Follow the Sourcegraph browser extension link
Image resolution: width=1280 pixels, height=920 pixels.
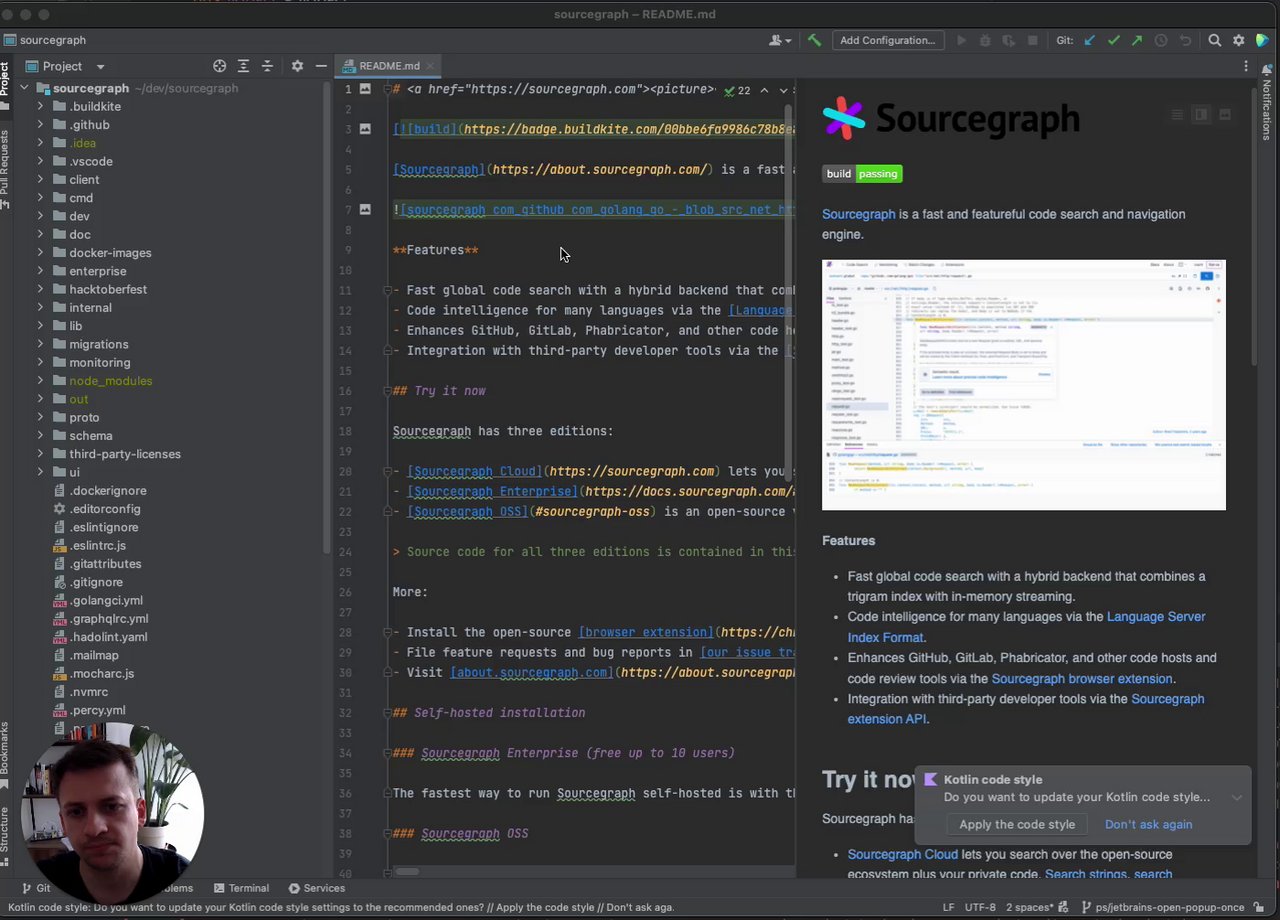1081,678
